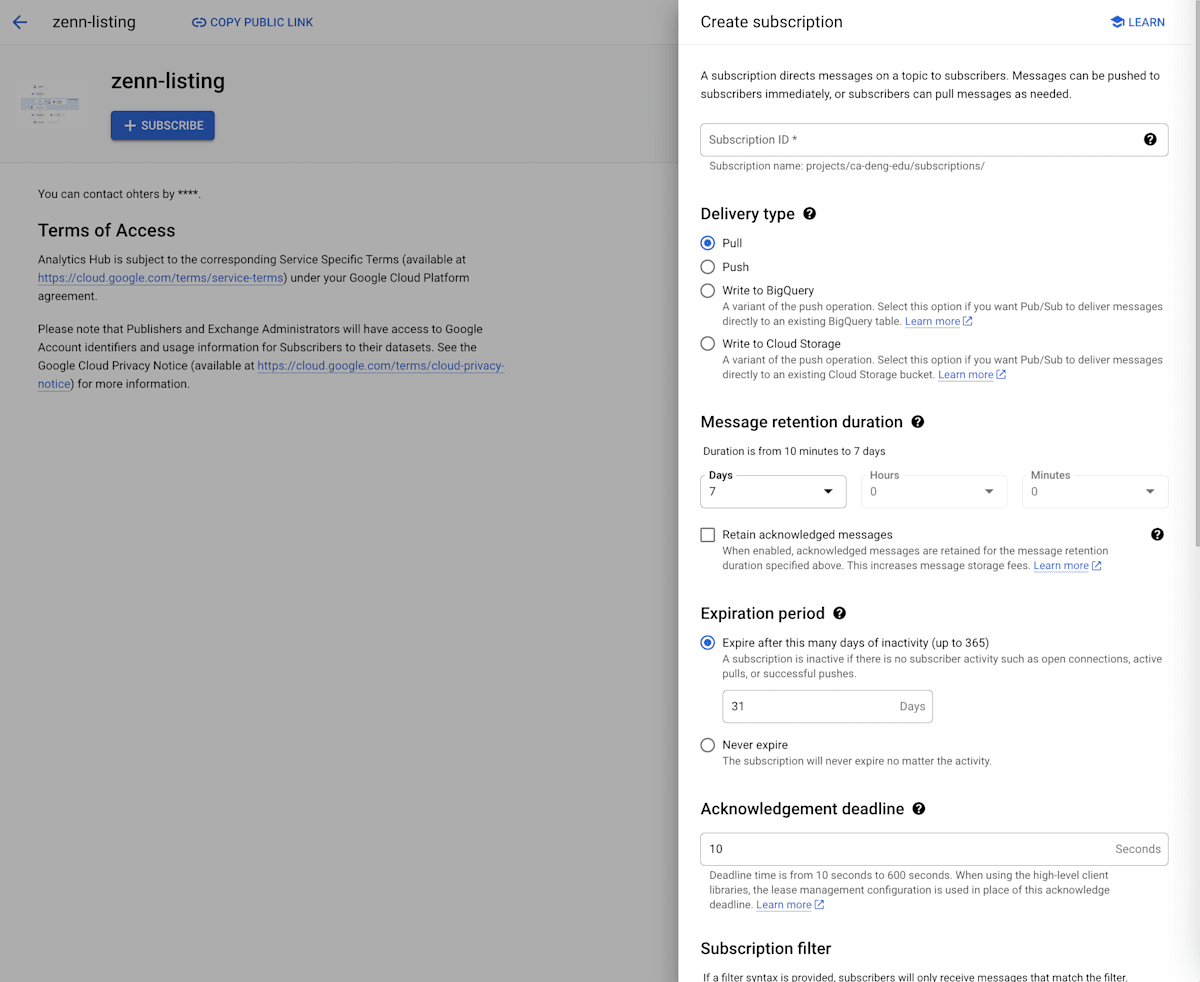Go back using the left arrow

20,22
